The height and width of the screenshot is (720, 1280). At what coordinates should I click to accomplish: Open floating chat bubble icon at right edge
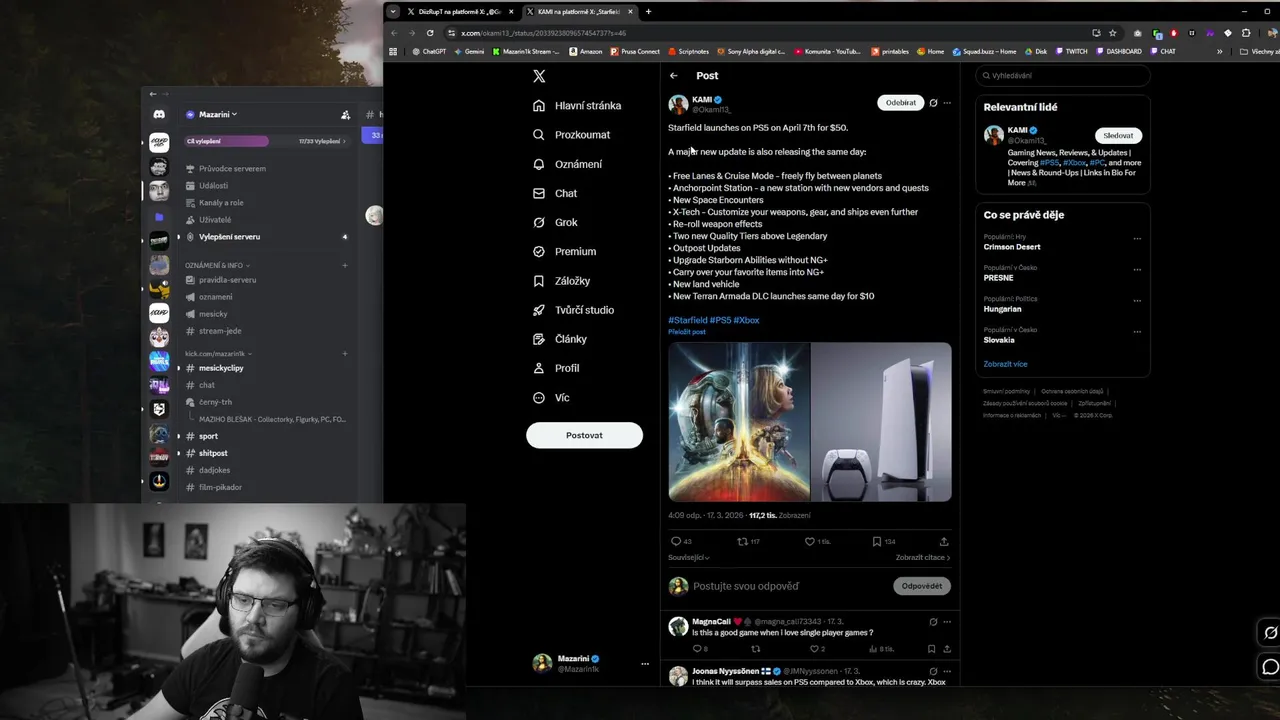1270,667
